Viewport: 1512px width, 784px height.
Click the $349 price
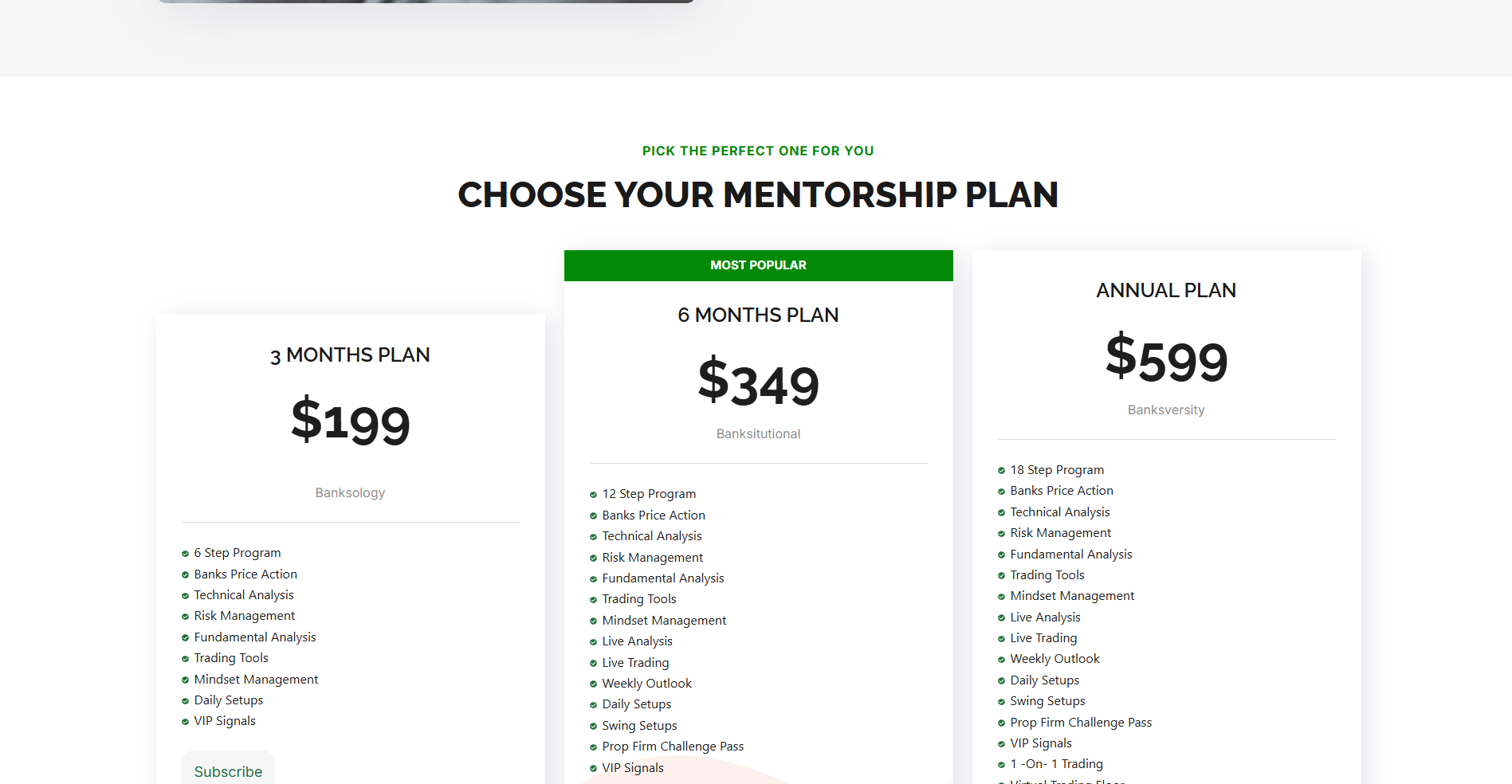(758, 383)
